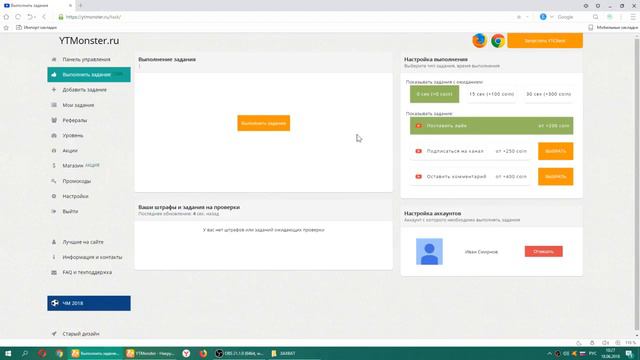Open the ЗАХВАТ folder taskbar item
The image size is (640, 360).
pyautogui.click(x=284, y=353)
